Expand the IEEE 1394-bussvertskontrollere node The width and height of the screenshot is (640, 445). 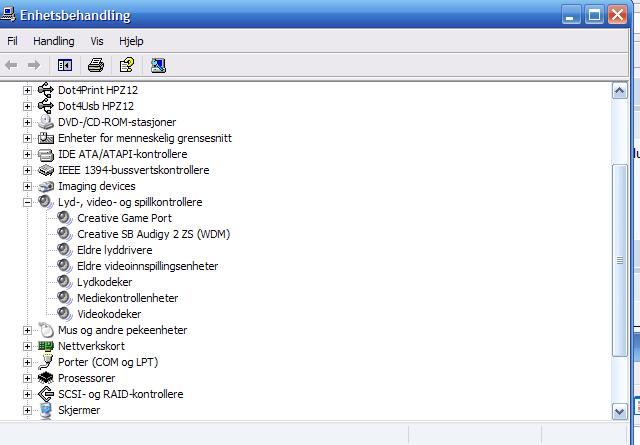(x=27, y=170)
